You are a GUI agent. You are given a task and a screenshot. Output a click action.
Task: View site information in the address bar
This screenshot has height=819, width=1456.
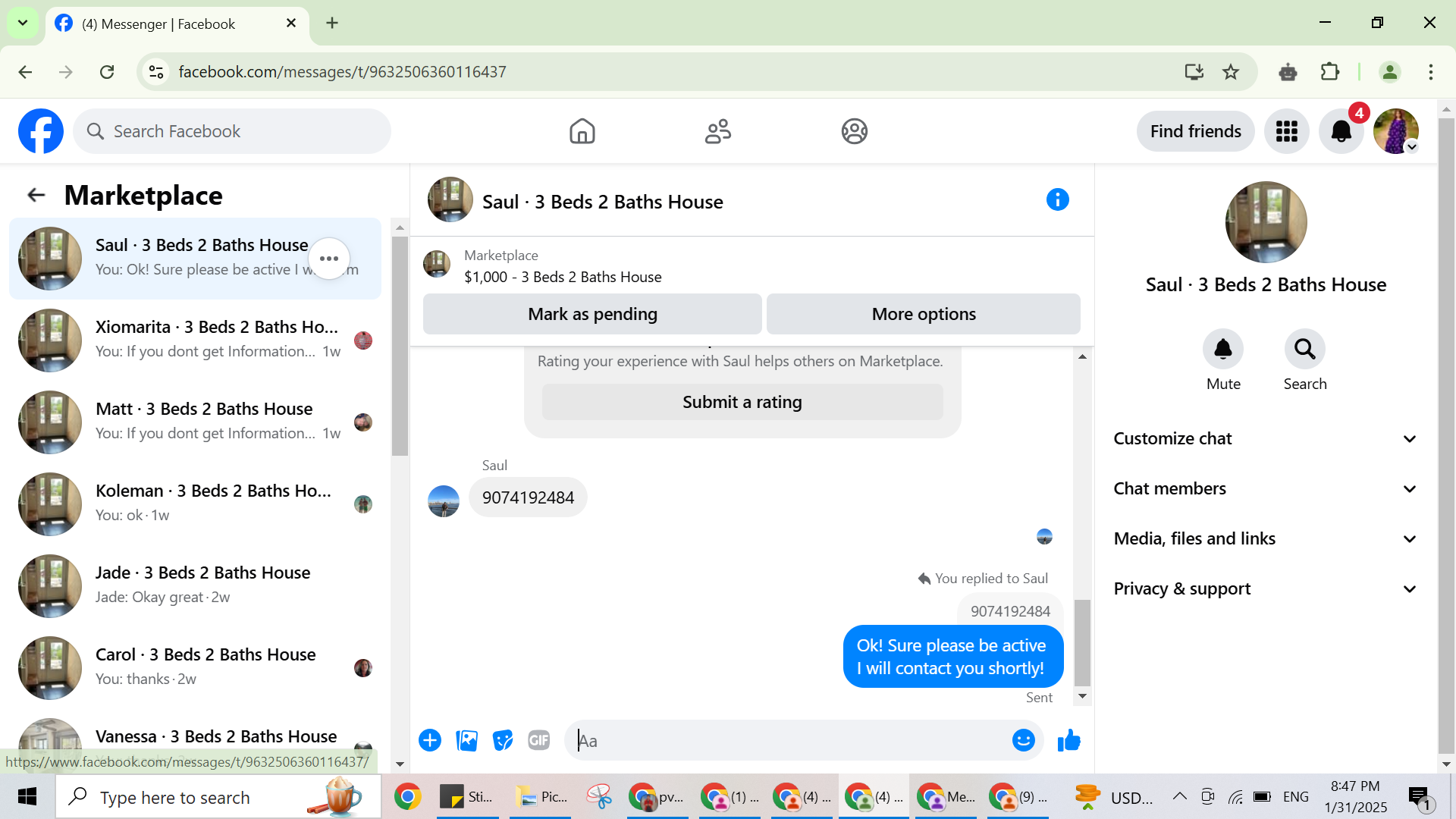point(156,72)
